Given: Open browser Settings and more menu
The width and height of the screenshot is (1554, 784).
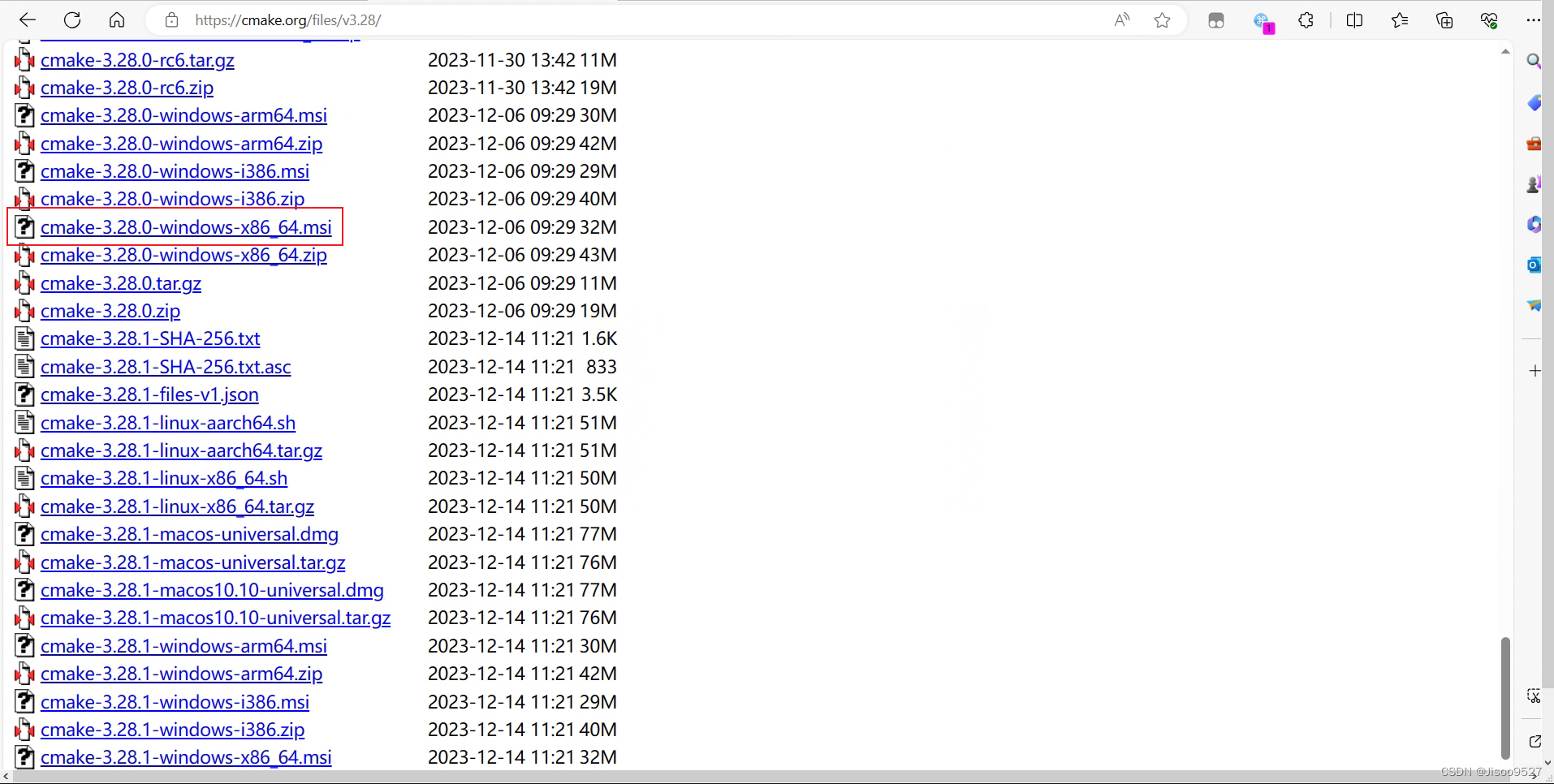Looking at the screenshot, I should 1533,20.
